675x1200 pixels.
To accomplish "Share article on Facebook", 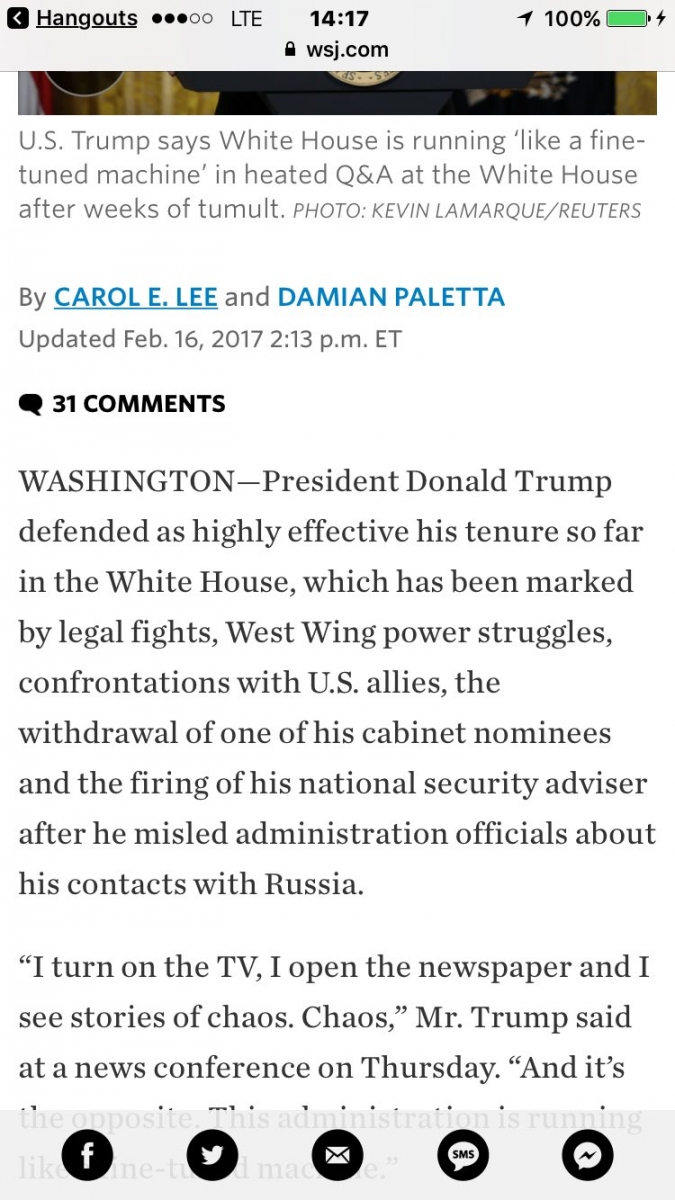I will tap(87, 1157).
